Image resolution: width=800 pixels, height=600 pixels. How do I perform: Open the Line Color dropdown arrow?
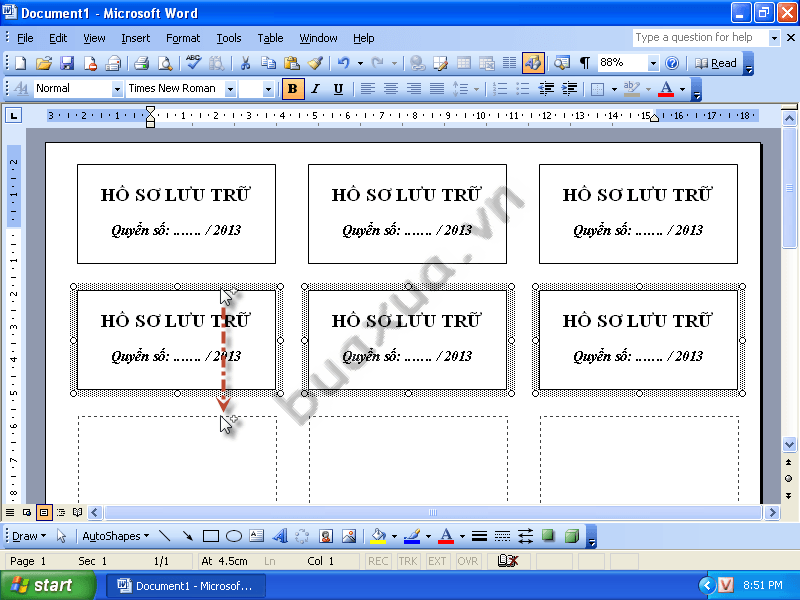point(428,536)
